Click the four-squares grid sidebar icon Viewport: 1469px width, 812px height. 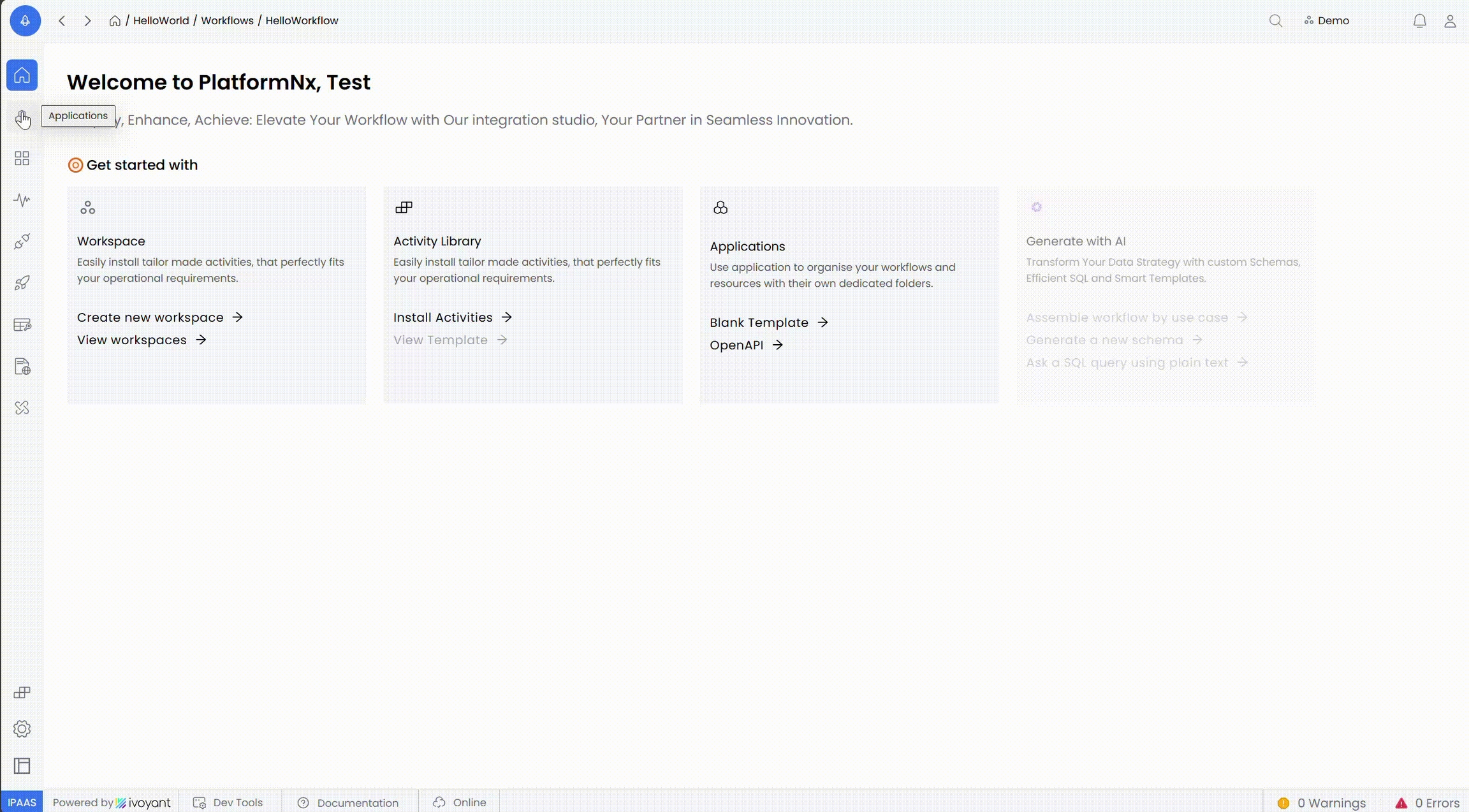point(22,158)
